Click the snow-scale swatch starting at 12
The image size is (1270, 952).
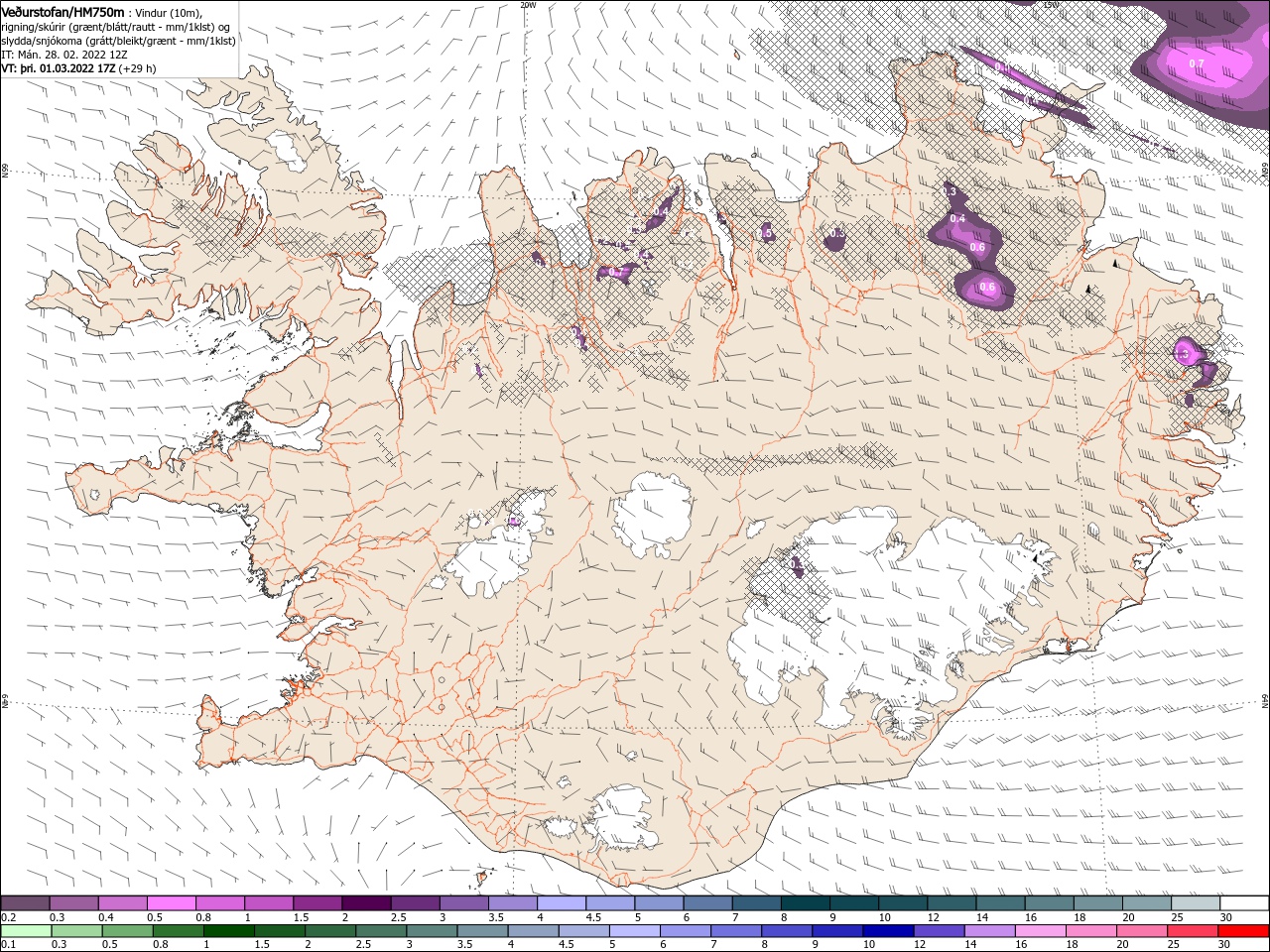pos(952,903)
